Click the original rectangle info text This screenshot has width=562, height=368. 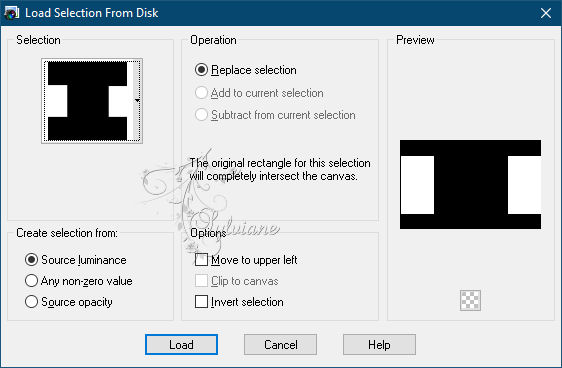click(x=280, y=169)
